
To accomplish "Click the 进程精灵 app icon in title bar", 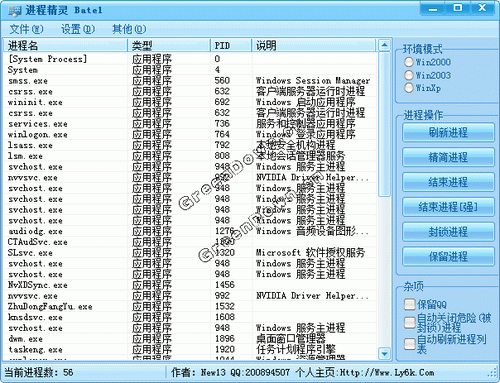I will pyautogui.click(x=15, y=11).
